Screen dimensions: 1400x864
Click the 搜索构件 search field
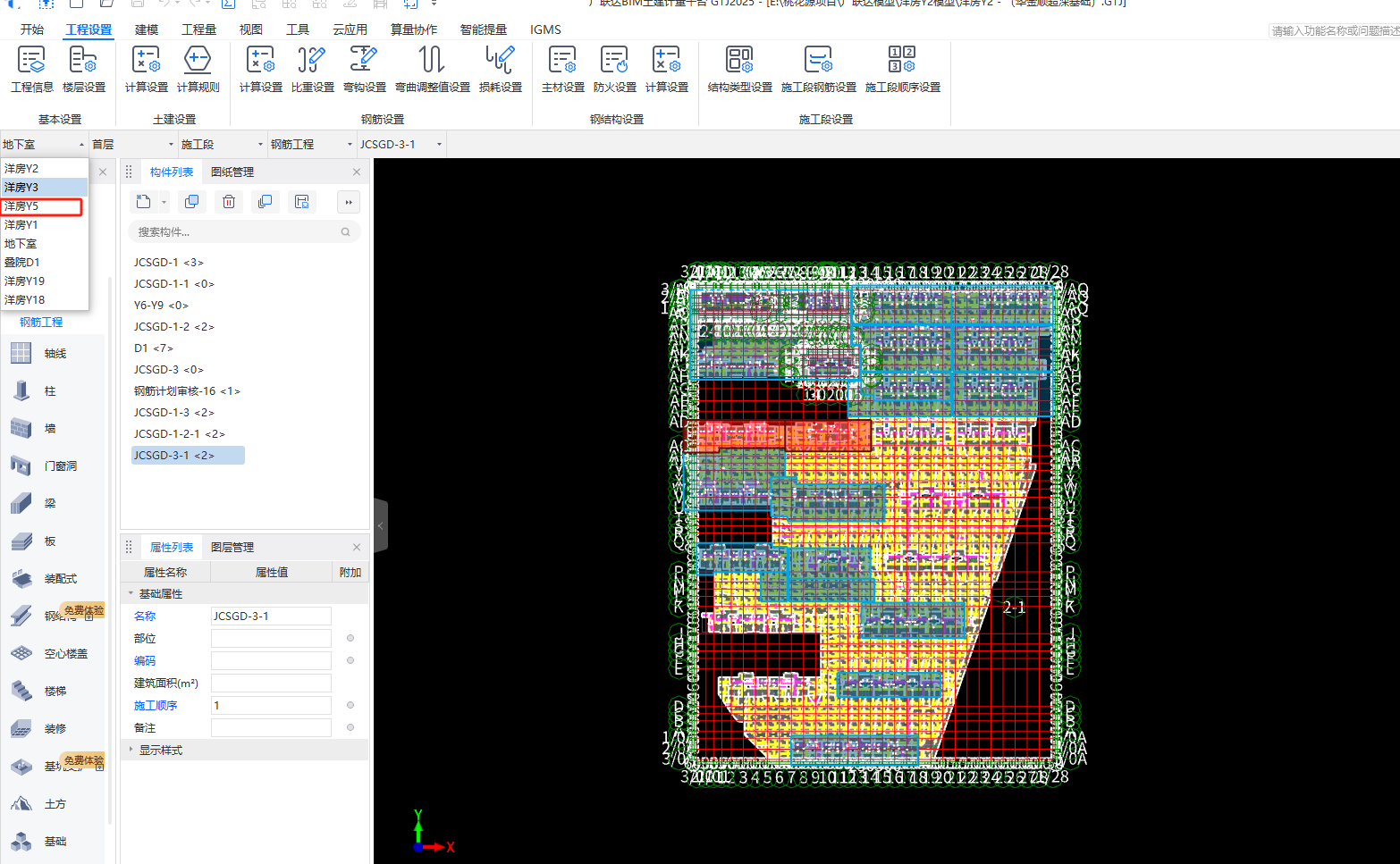[x=244, y=231]
